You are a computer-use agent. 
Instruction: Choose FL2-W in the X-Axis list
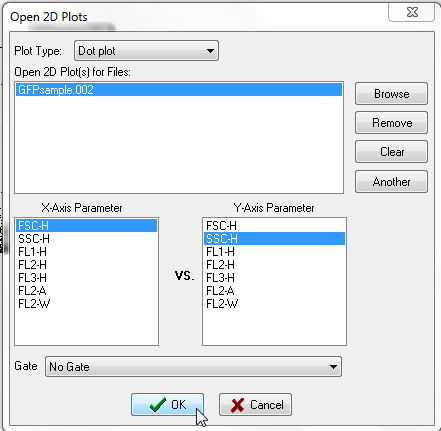click(86, 304)
